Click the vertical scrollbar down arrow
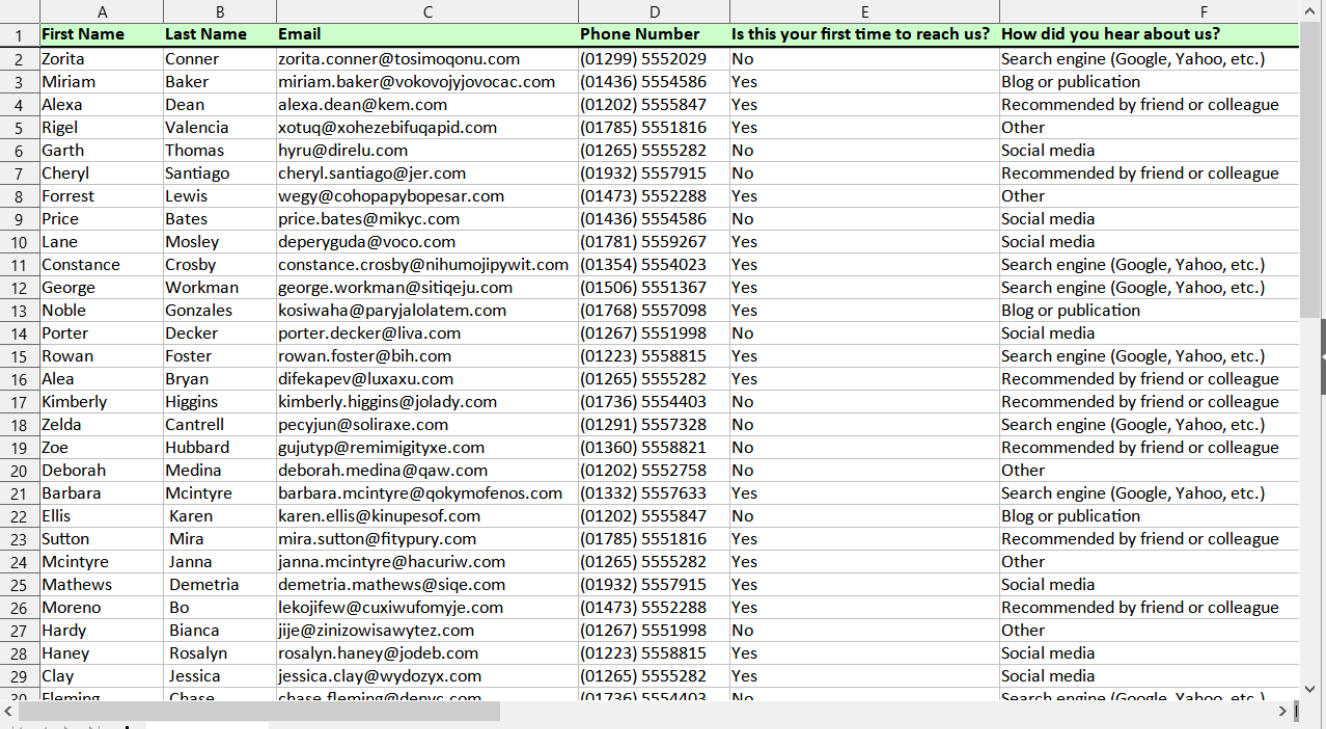This screenshot has height=729, width=1326. [x=1310, y=689]
